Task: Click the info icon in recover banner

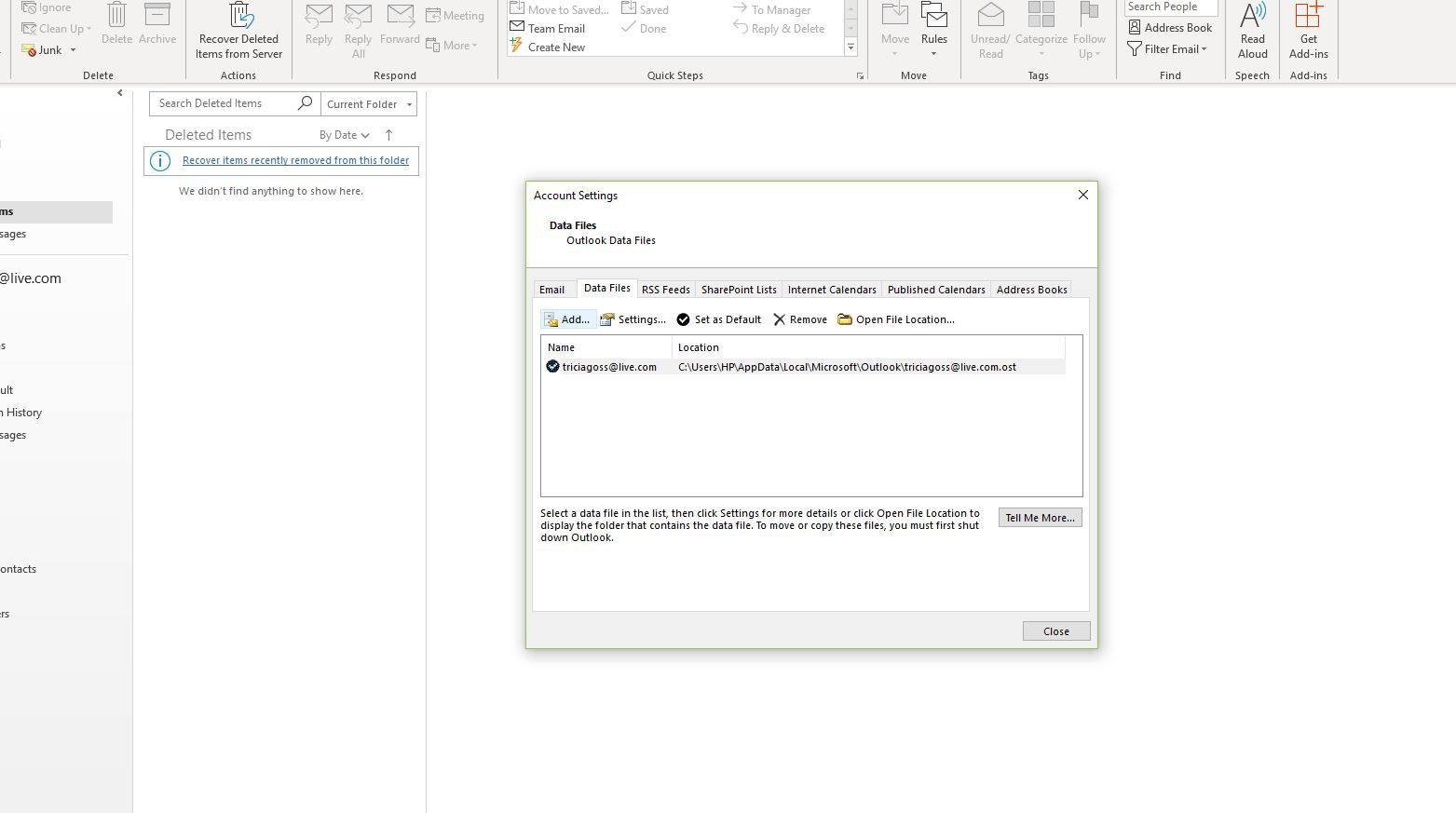Action: [x=160, y=161]
